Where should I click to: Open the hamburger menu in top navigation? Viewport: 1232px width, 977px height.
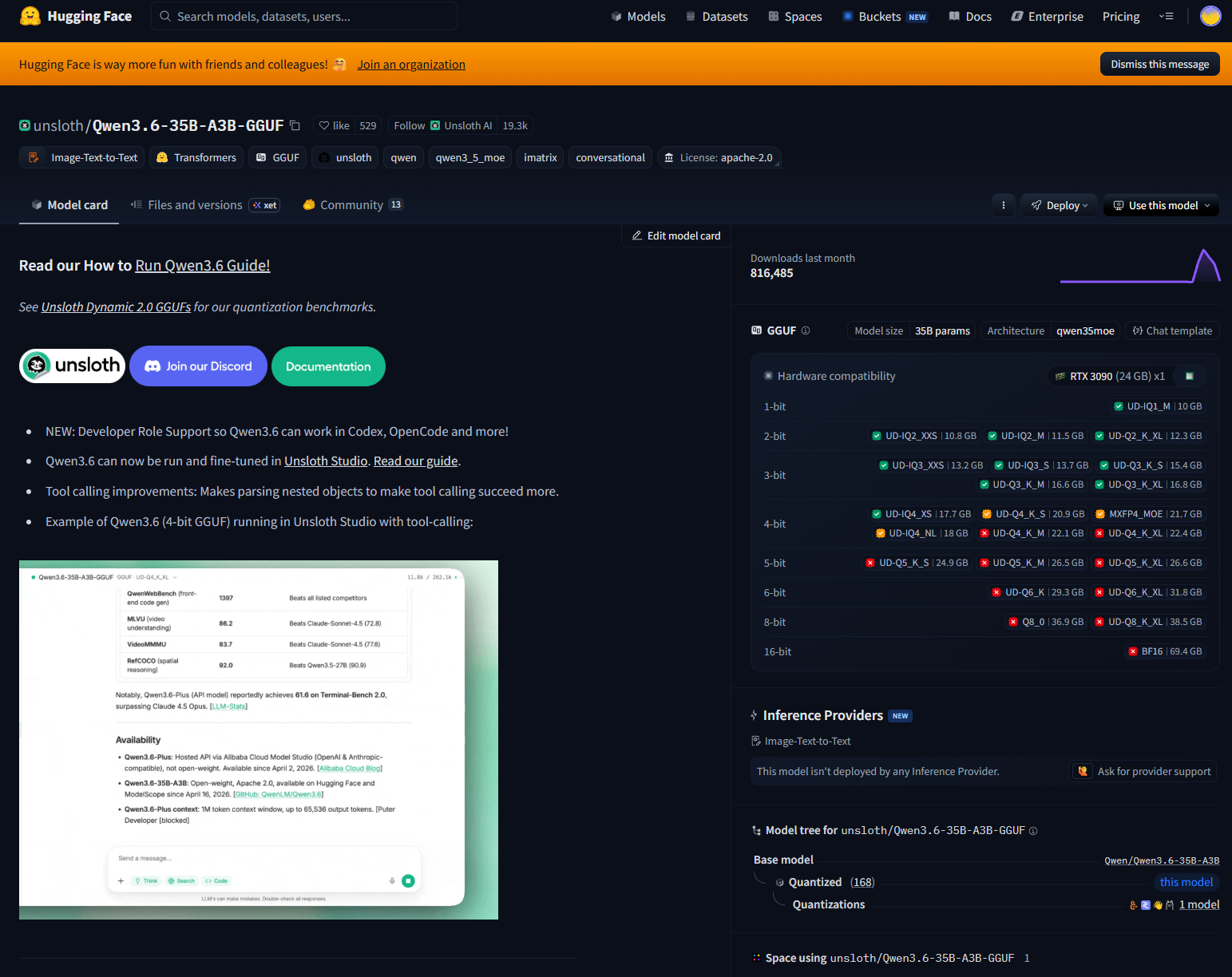(1167, 16)
